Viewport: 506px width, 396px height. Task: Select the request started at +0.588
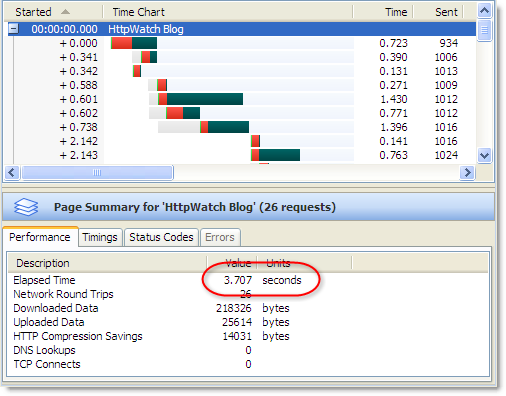[242, 85]
